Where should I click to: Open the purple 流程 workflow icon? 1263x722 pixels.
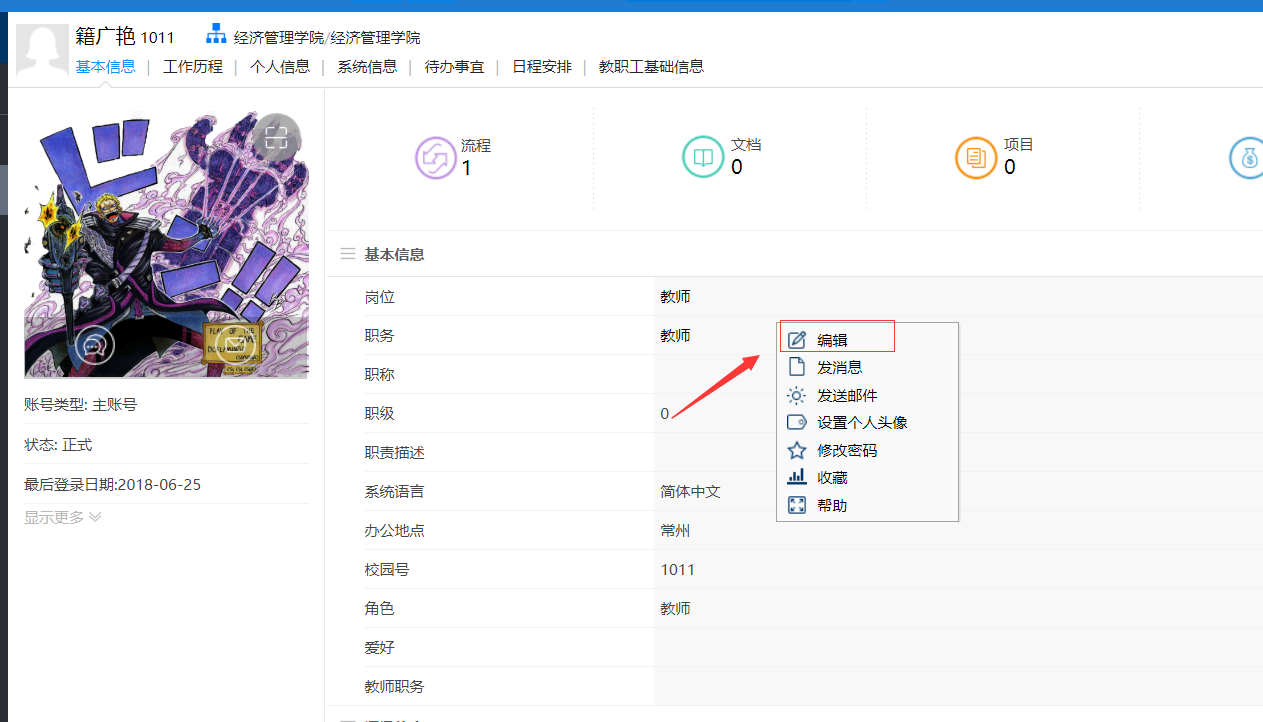435,158
